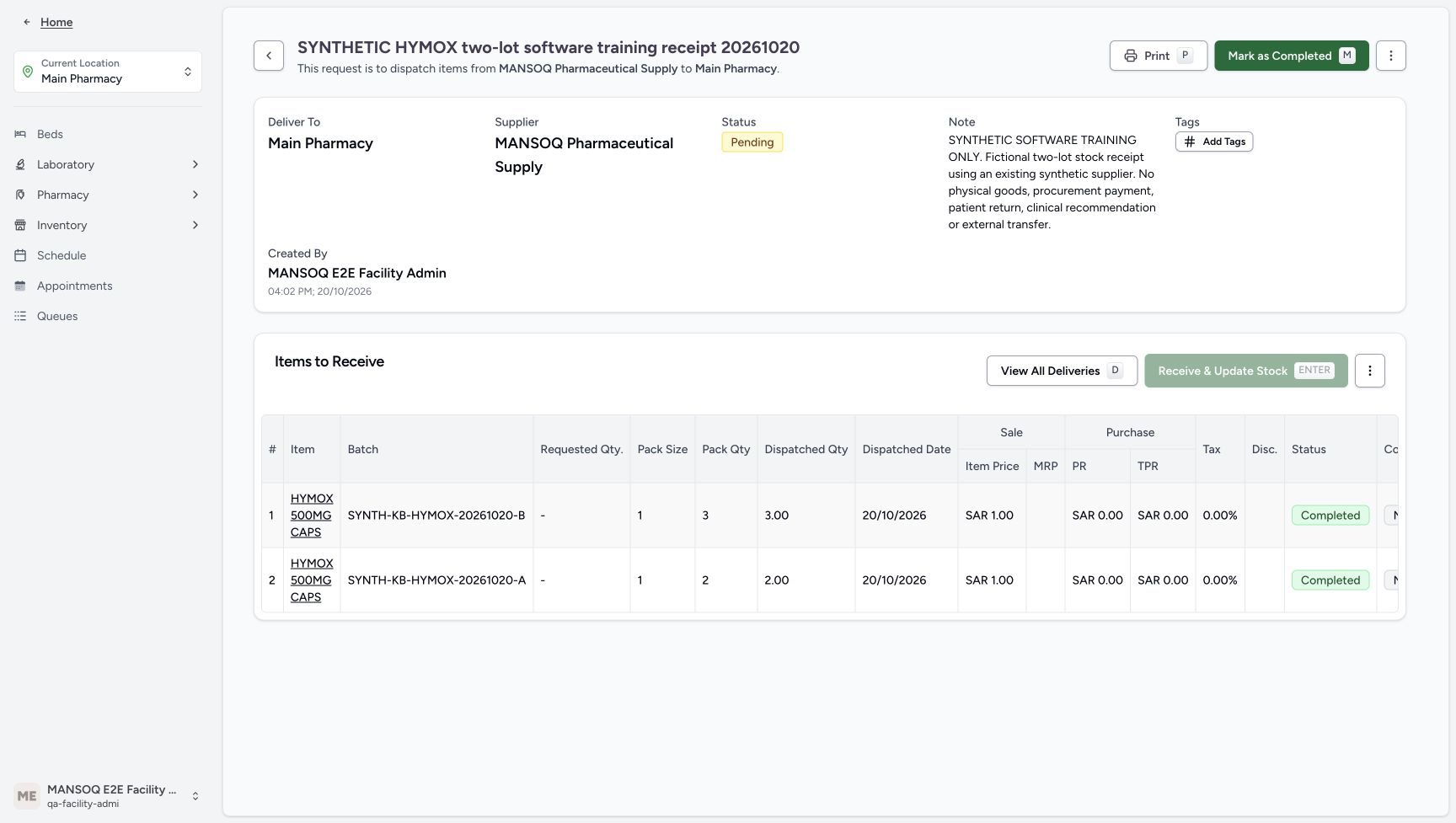The width and height of the screenshot is (1456, 823).
Task: Click the Completed status badge in row 1
Action: click(x=1330, y=516)
